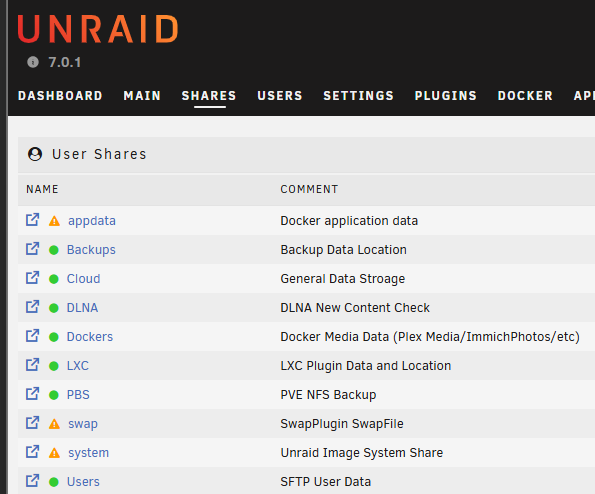This screenshot has width=595, height=494.
Task: Select comment 'General Data Stroage'
Action: 343,279
